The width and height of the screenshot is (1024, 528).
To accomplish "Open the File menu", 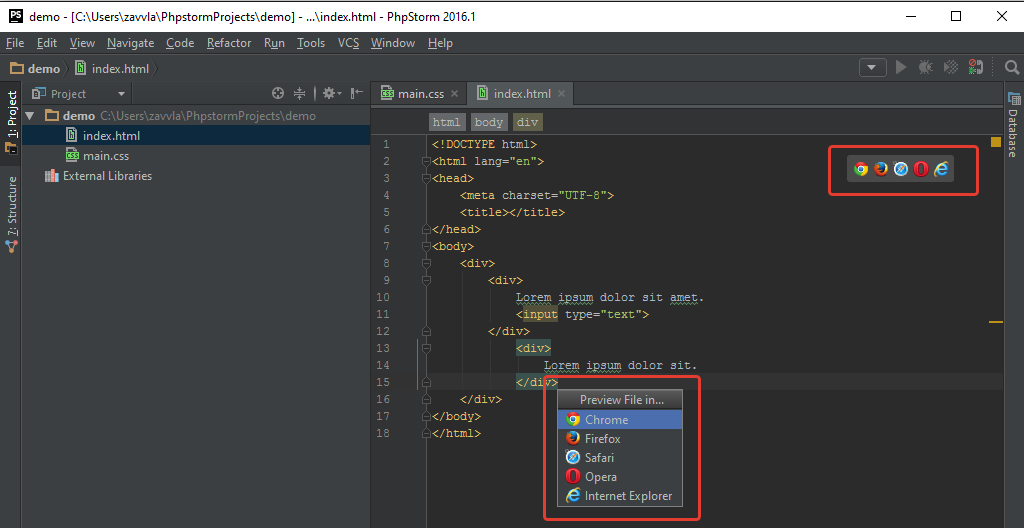I will [x=14, y=43].
